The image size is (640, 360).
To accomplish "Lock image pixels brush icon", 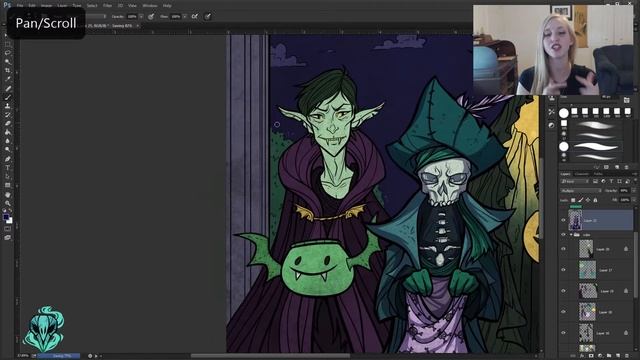I will (x=581, y=200).
